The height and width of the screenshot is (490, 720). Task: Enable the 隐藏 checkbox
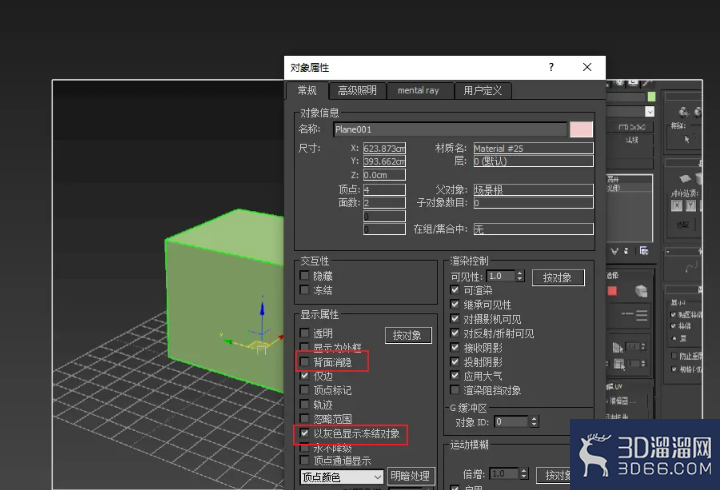click(x=304, y=276)
